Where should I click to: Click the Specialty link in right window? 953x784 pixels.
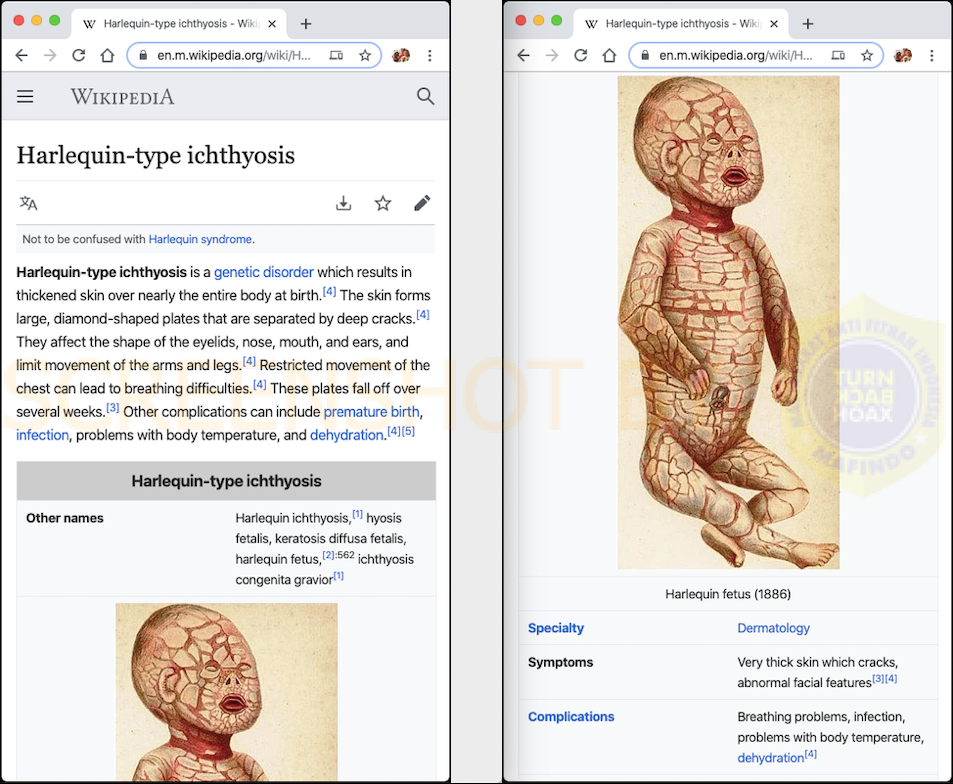pos(556,628)
